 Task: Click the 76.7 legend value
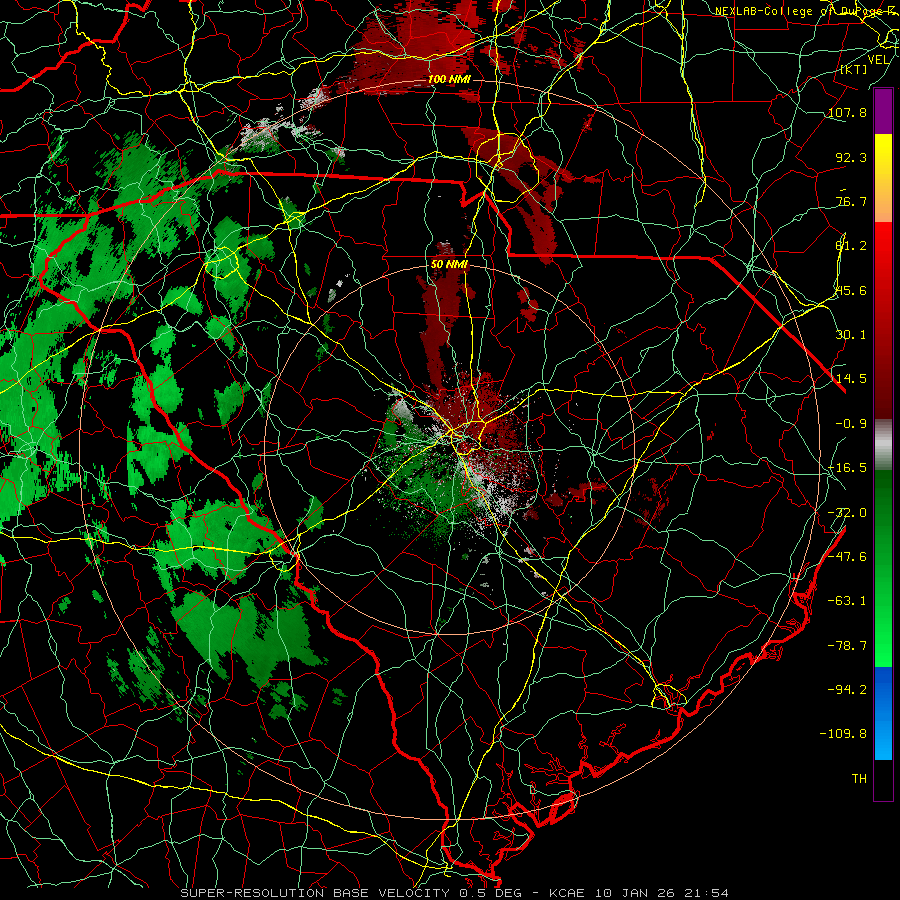click(851, 201)
